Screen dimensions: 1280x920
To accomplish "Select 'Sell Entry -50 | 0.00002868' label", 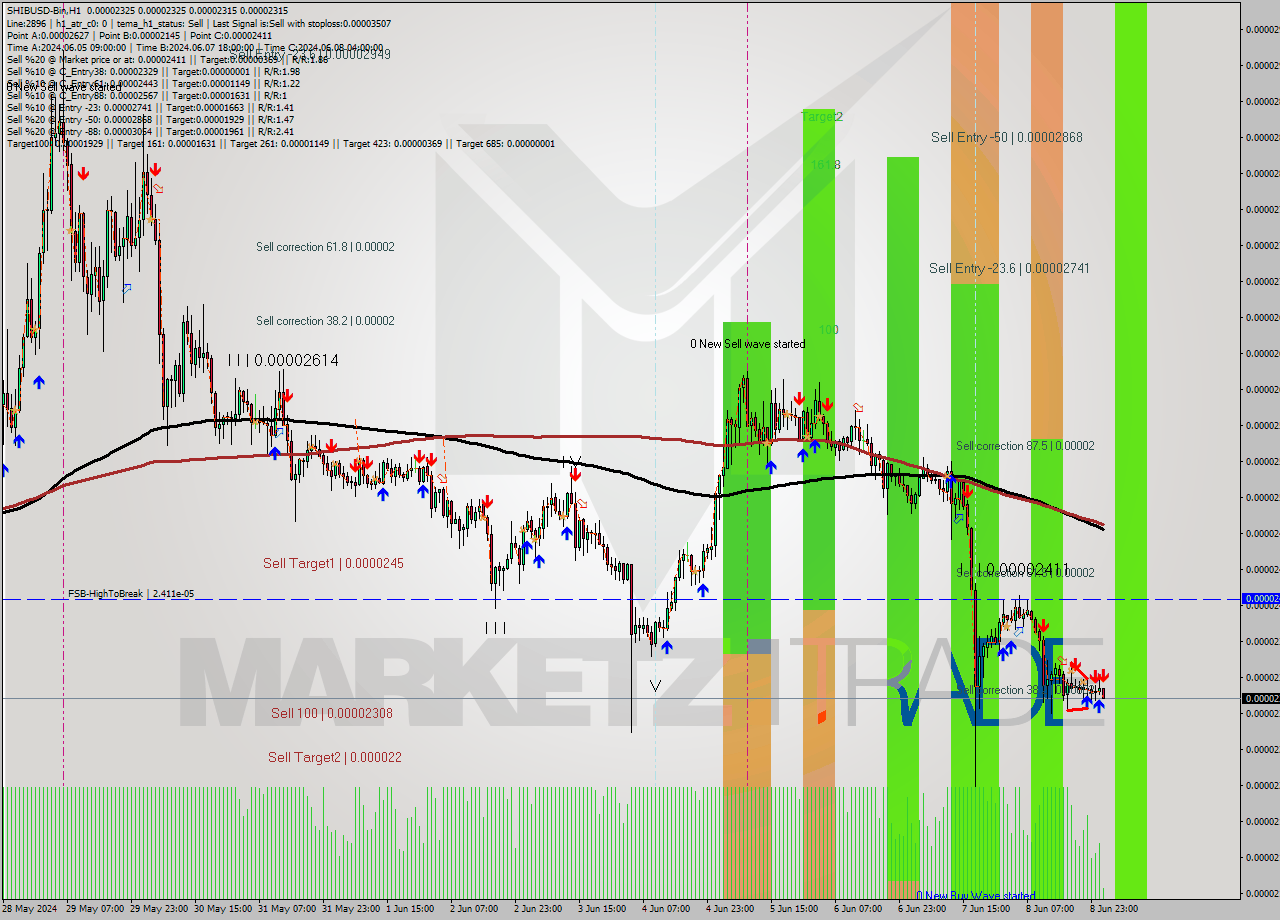I will (x=1006, y=137).
